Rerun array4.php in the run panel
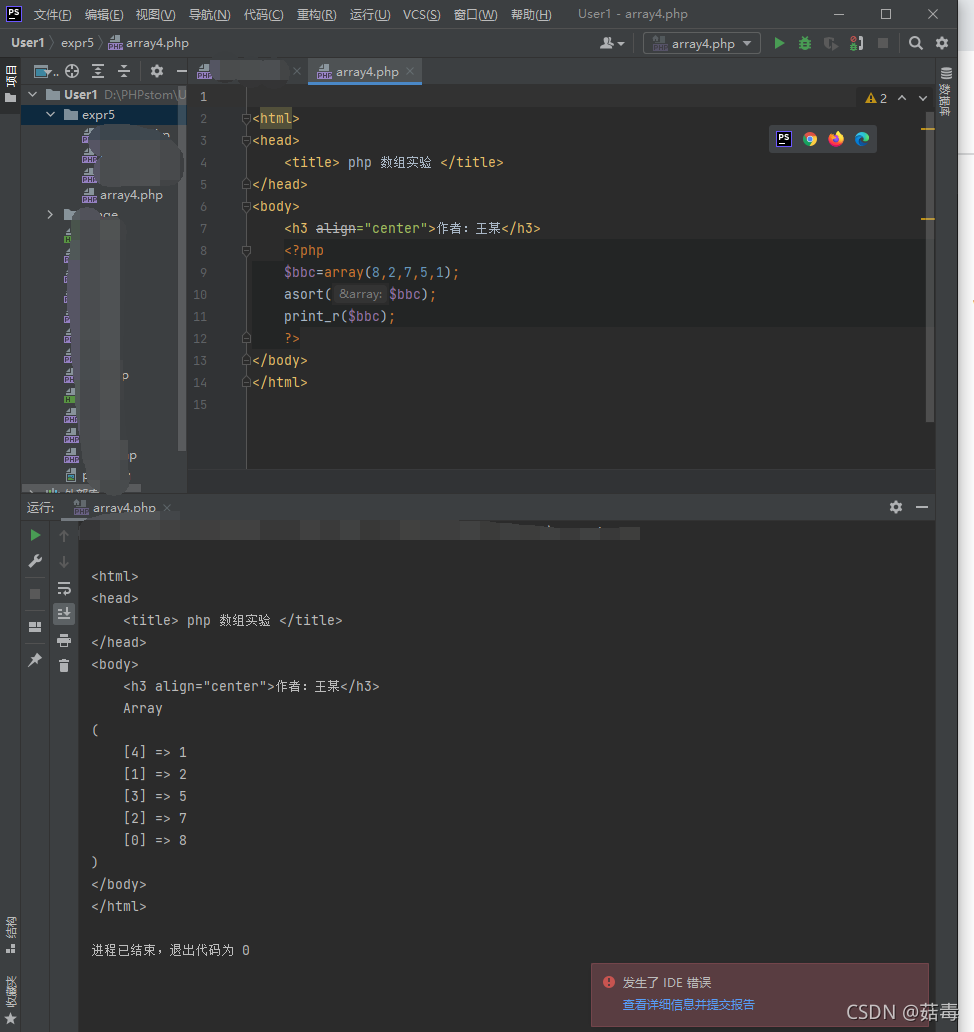The image size is (974, 1032). [36, 535]
